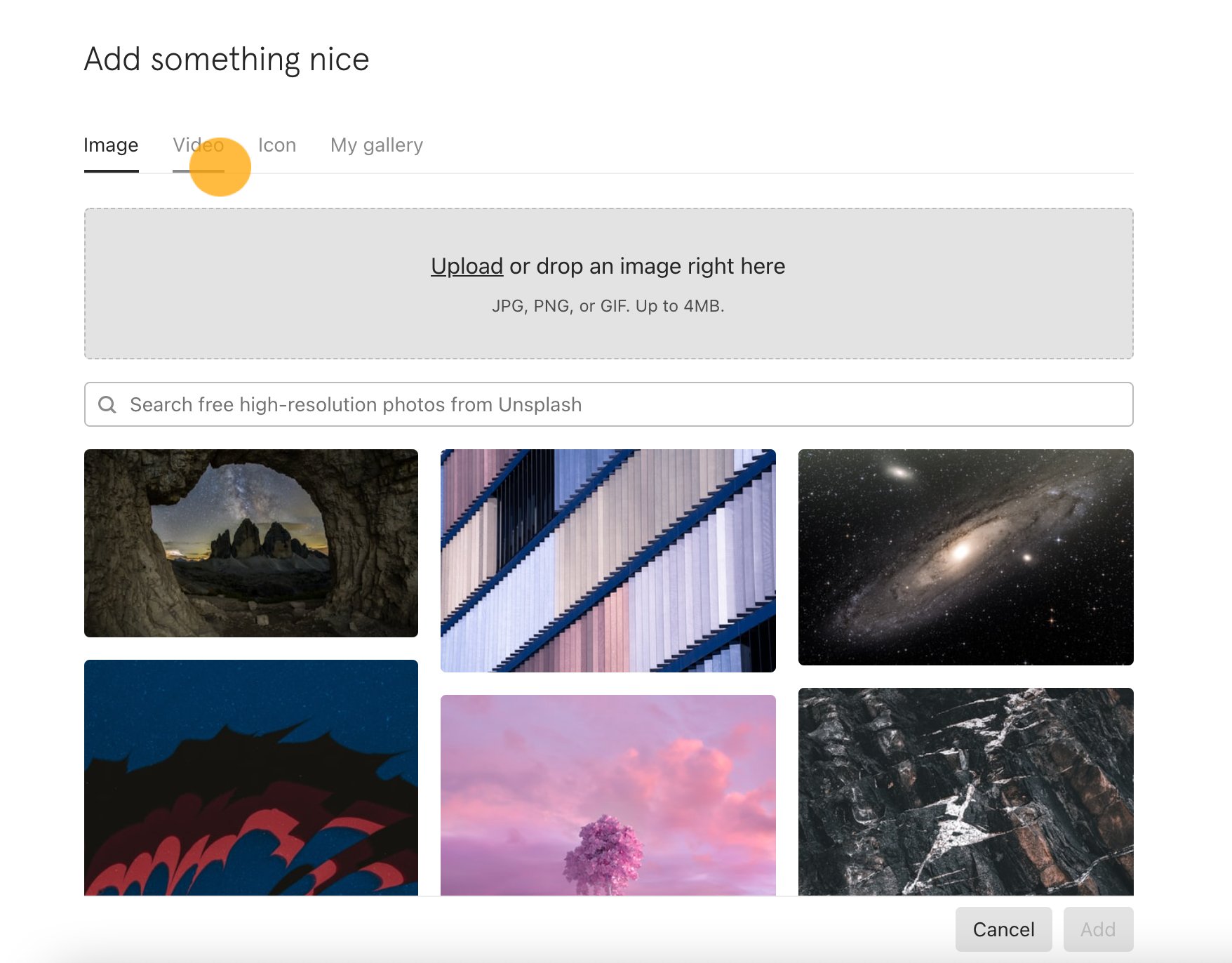
Task: Open the Video tab
Action: click(199, 145)
